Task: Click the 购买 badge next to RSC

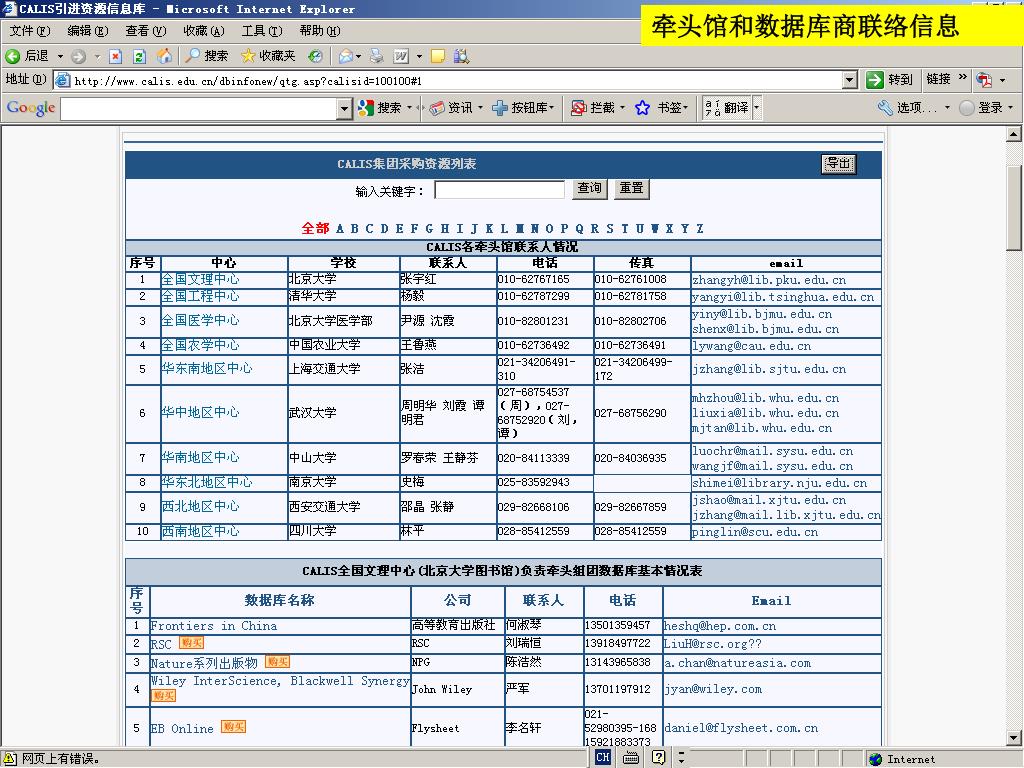Action: [191, 643]
